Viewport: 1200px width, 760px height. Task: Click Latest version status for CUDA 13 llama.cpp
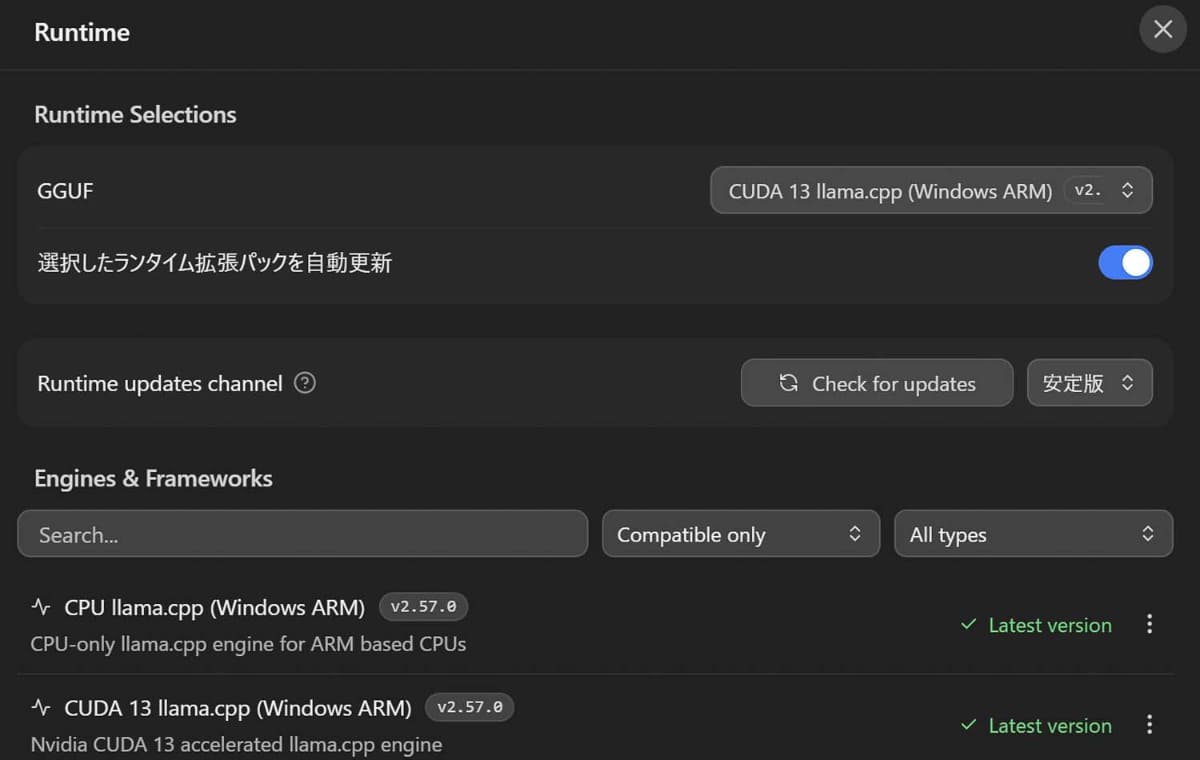pyautogui.click(x=1035, y=726)
